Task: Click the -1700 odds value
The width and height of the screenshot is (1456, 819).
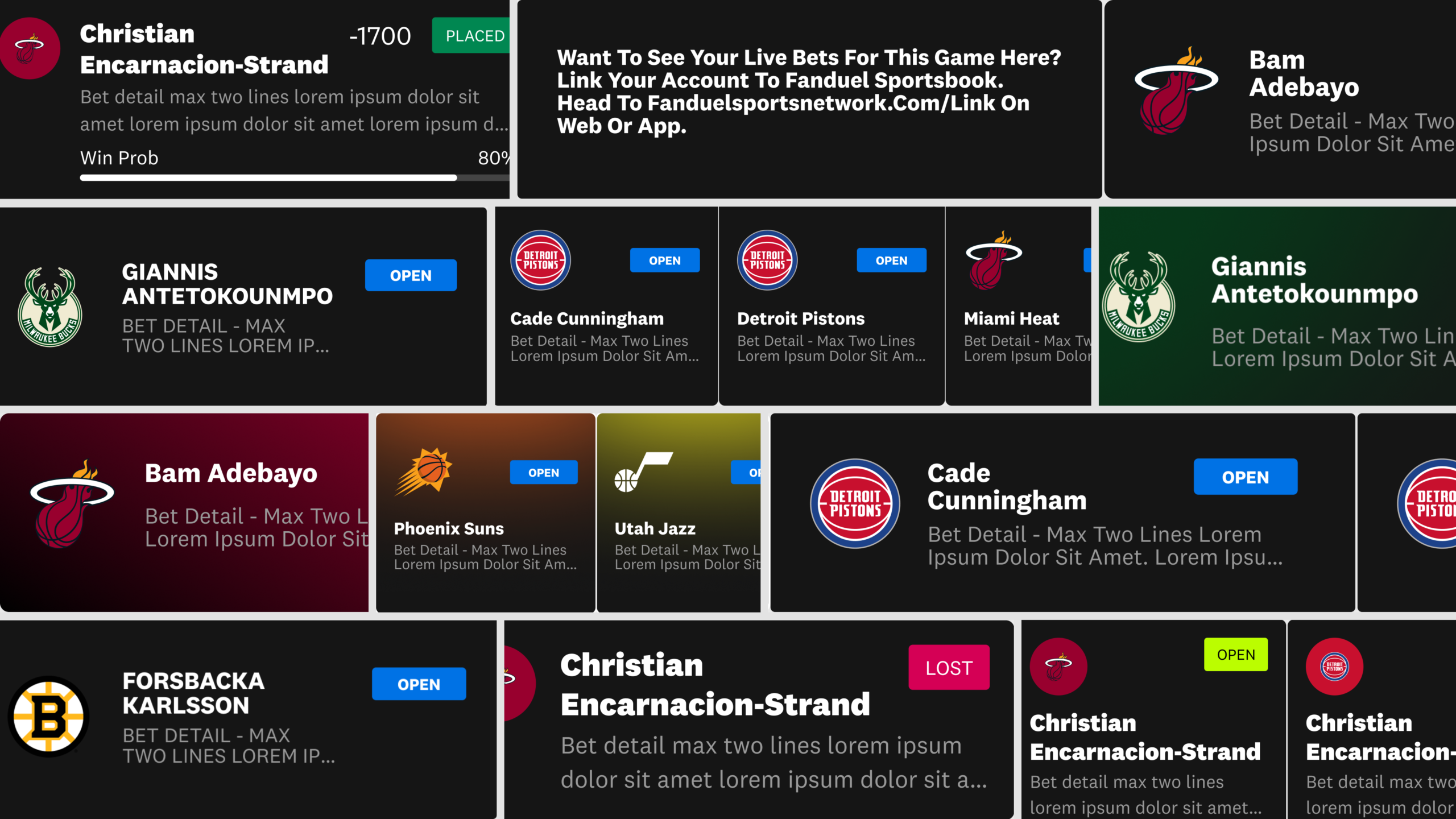Action: (x=380, y=36)
